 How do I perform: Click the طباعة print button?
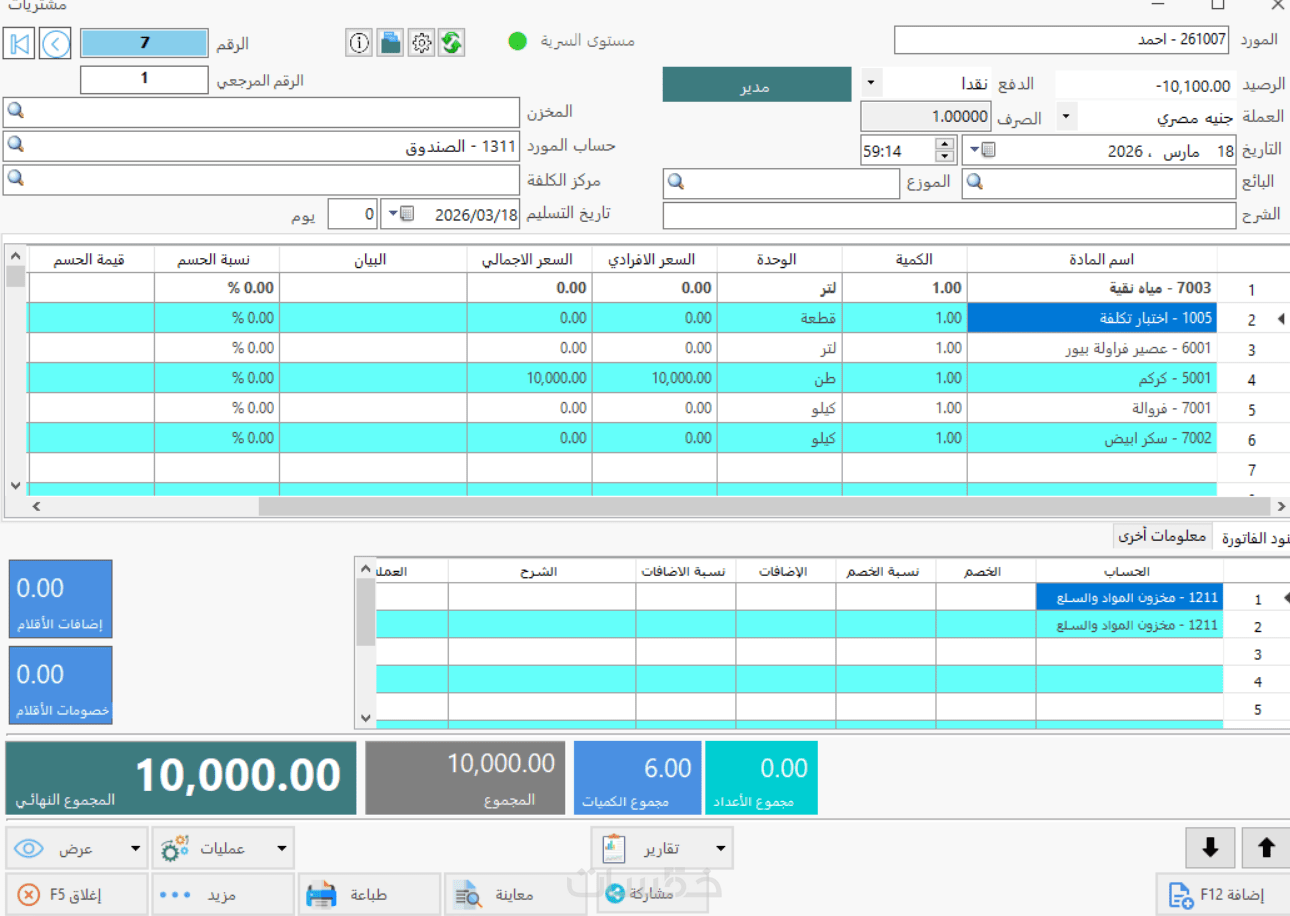coord(368,894)
